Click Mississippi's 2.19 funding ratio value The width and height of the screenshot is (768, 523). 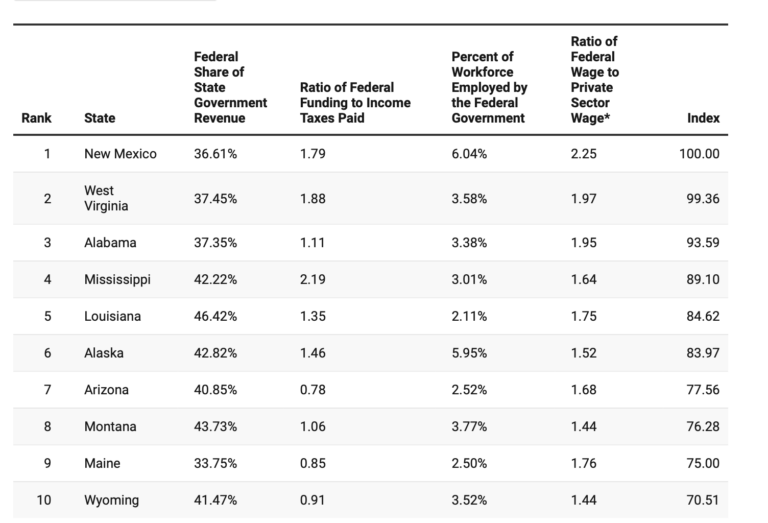coord(312,279)
